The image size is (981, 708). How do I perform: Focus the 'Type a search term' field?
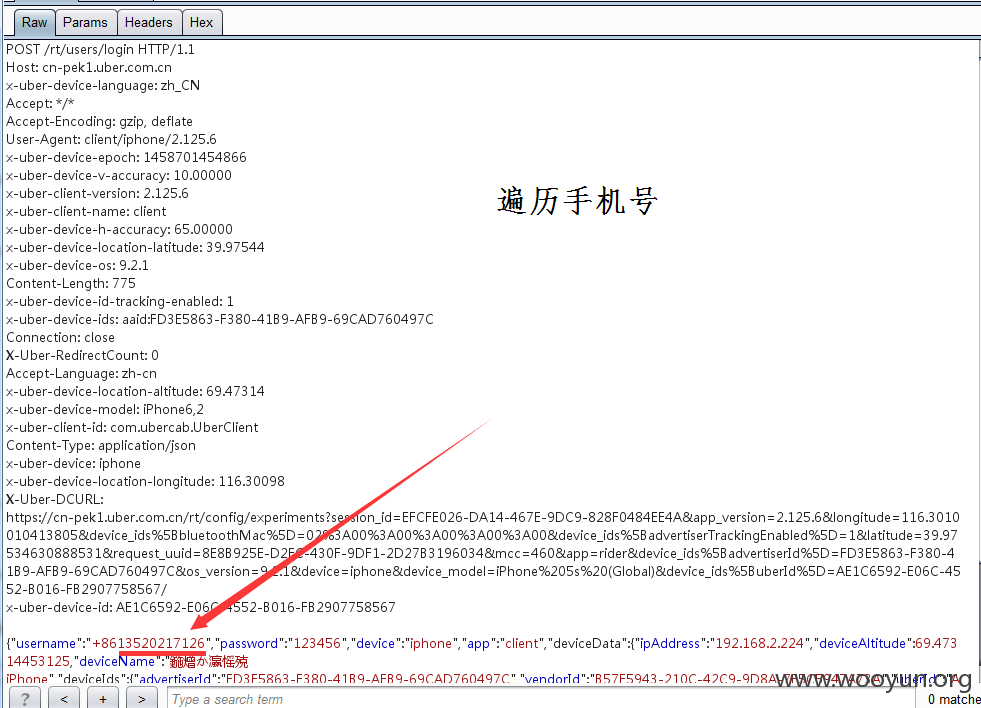coord(541,699)
